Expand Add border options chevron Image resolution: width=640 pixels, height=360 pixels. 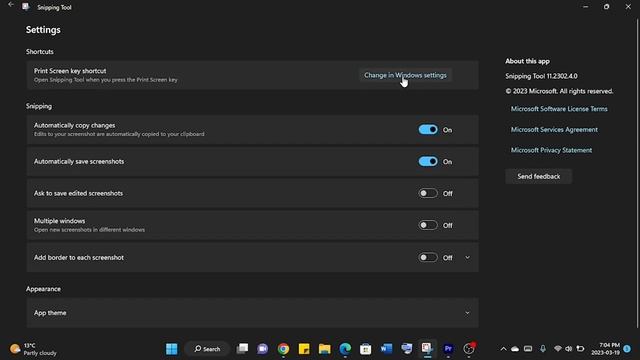click(467, 258)
